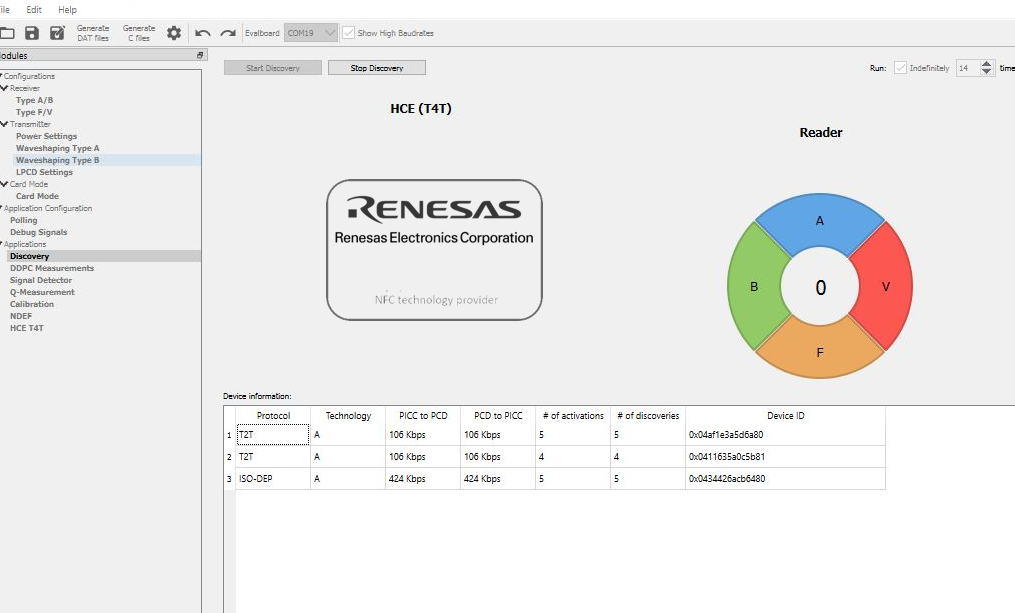Save the configuration with the save icon
This screenshot has width=1015, height=613.
point(32,32)
